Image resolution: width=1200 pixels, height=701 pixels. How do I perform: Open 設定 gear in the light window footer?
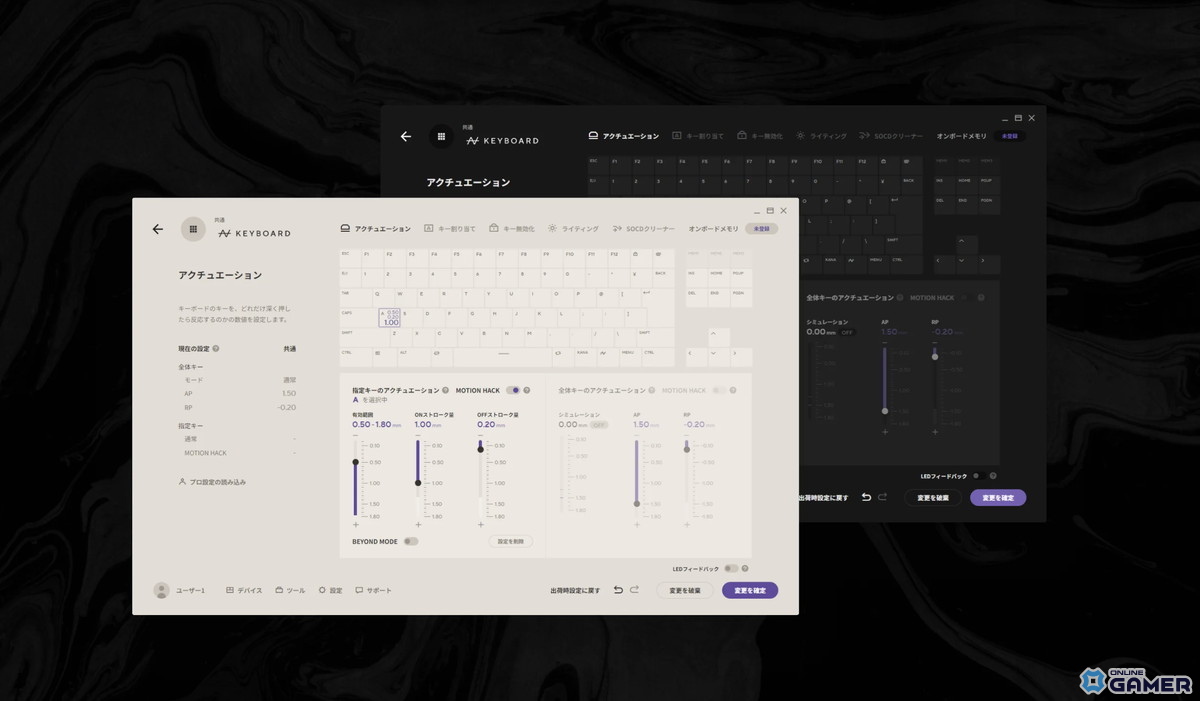pos(330,591)
